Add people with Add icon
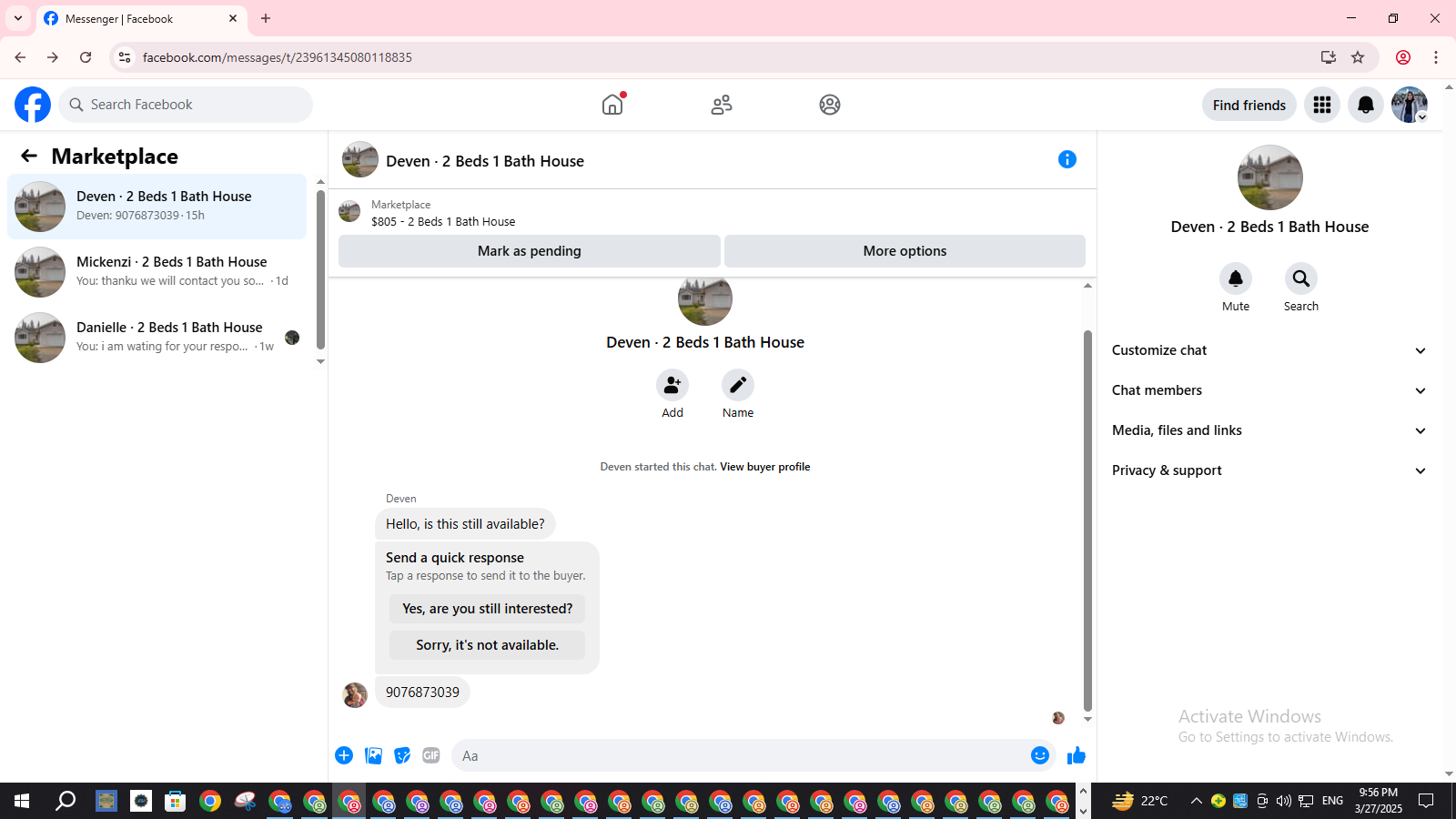 (672, 386)
